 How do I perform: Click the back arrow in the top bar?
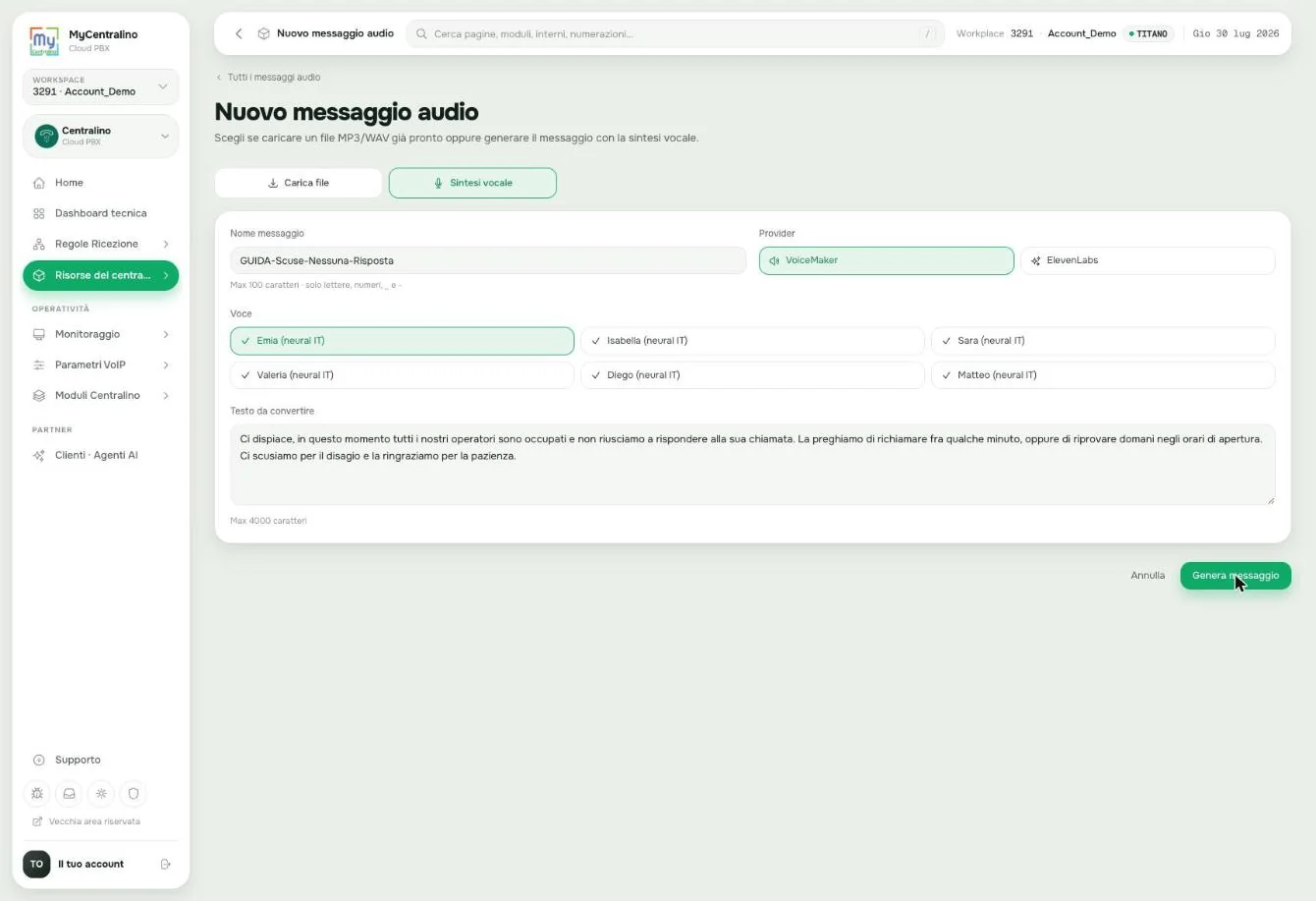click(x=239, y=33)
